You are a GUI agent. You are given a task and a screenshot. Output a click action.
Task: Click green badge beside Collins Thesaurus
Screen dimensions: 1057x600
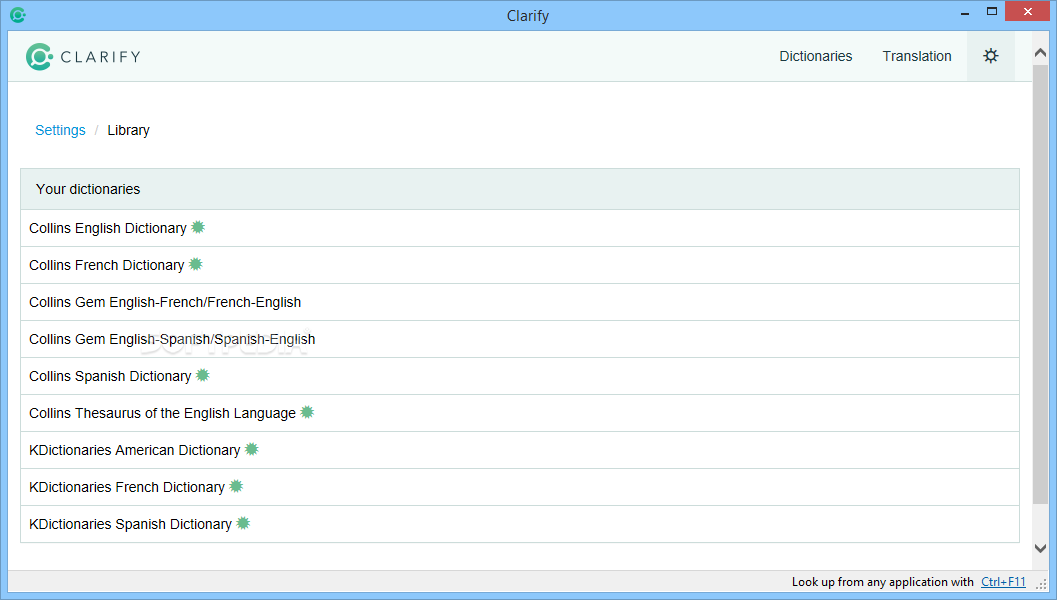tap(307, 412)
